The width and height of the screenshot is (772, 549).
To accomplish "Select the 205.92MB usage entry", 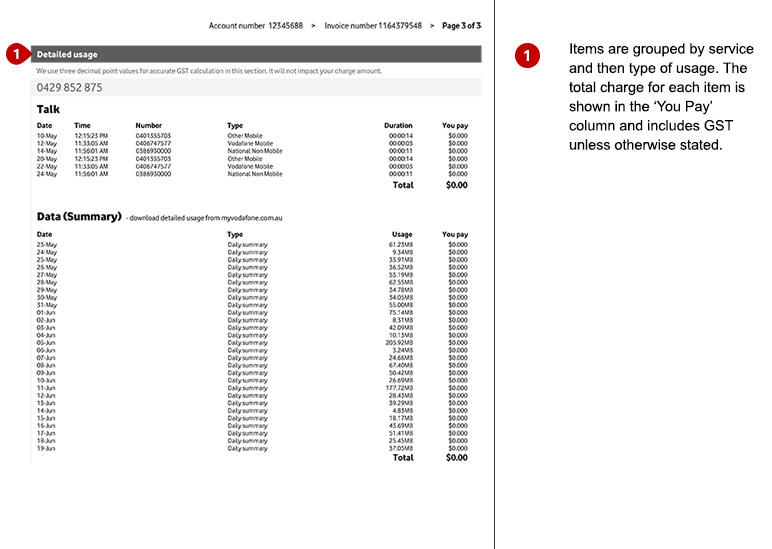I will tap(400, 342).
